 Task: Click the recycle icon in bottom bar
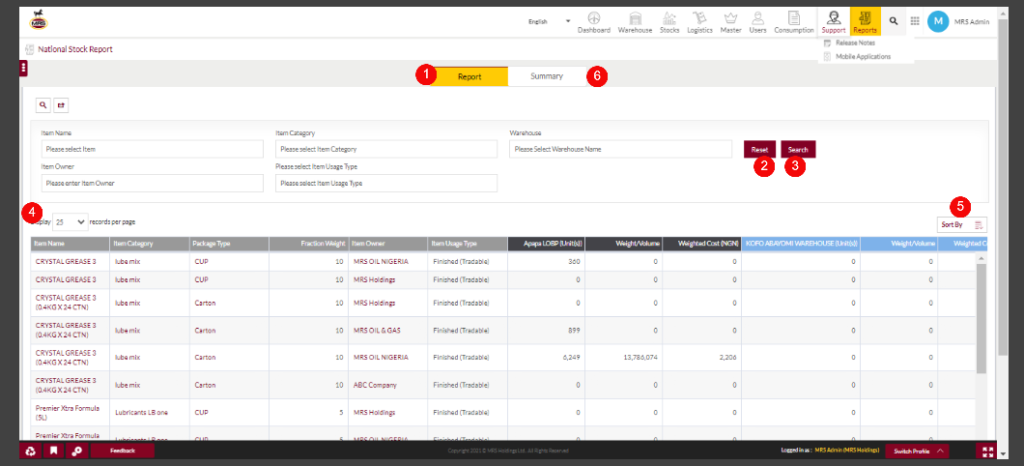(31, 450)
